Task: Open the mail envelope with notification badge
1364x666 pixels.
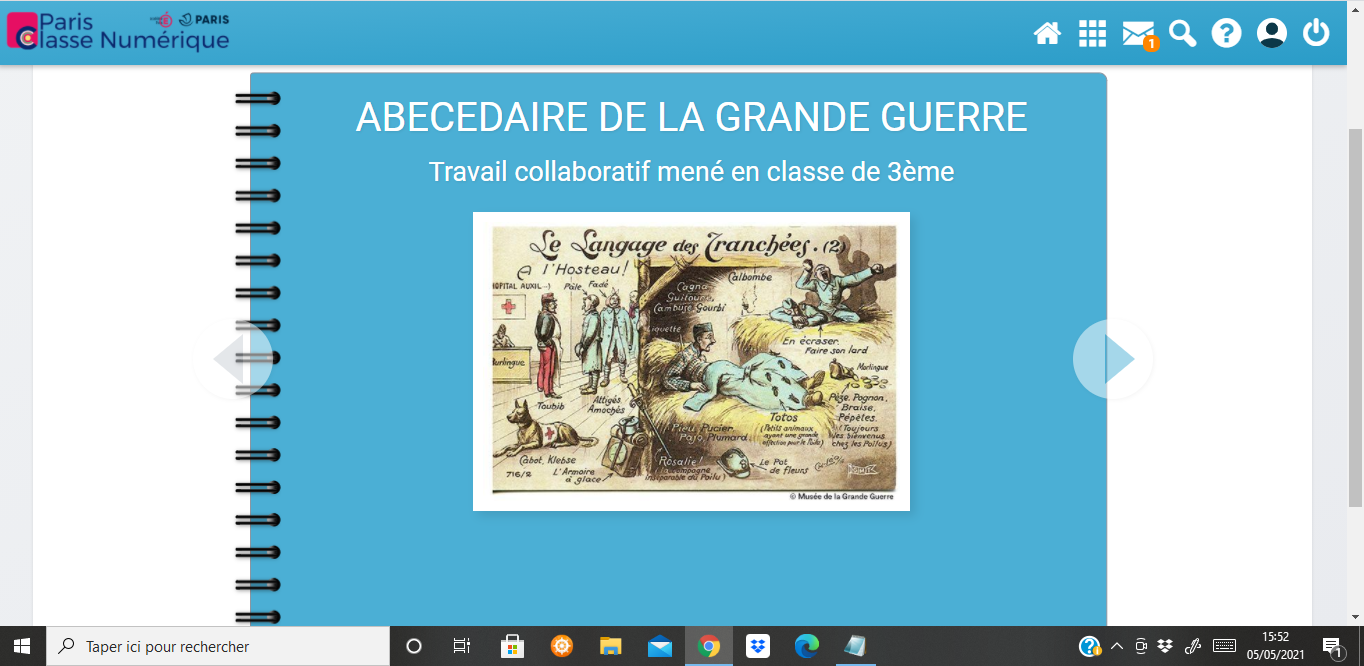Action: coord(1138,34)
